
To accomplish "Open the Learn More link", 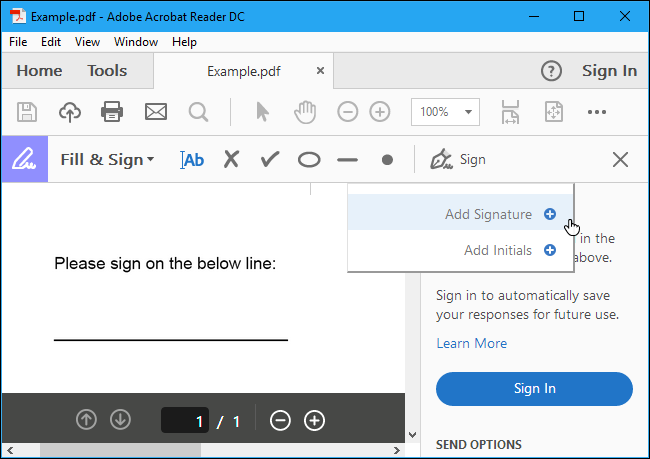I will click(x=471, y=343).
